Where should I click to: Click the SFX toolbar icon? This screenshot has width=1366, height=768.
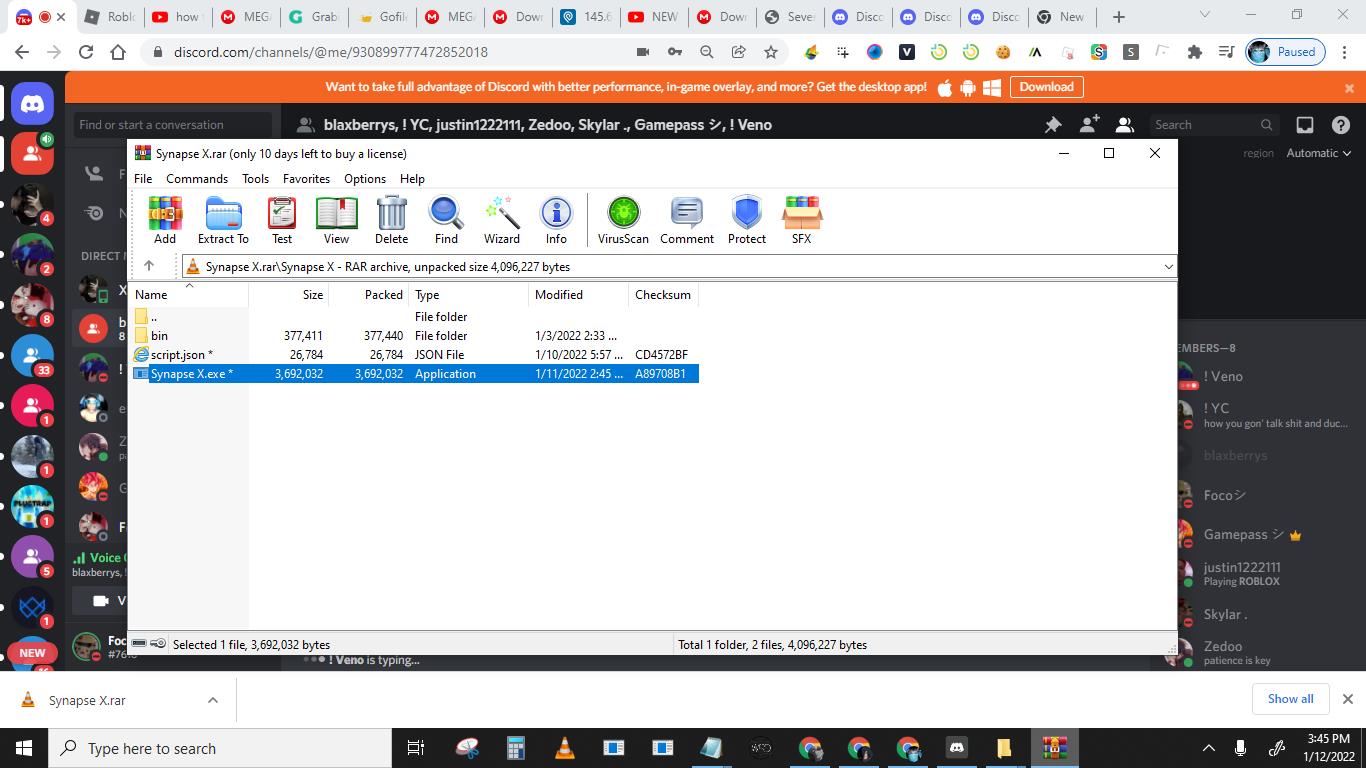[801, 220]
